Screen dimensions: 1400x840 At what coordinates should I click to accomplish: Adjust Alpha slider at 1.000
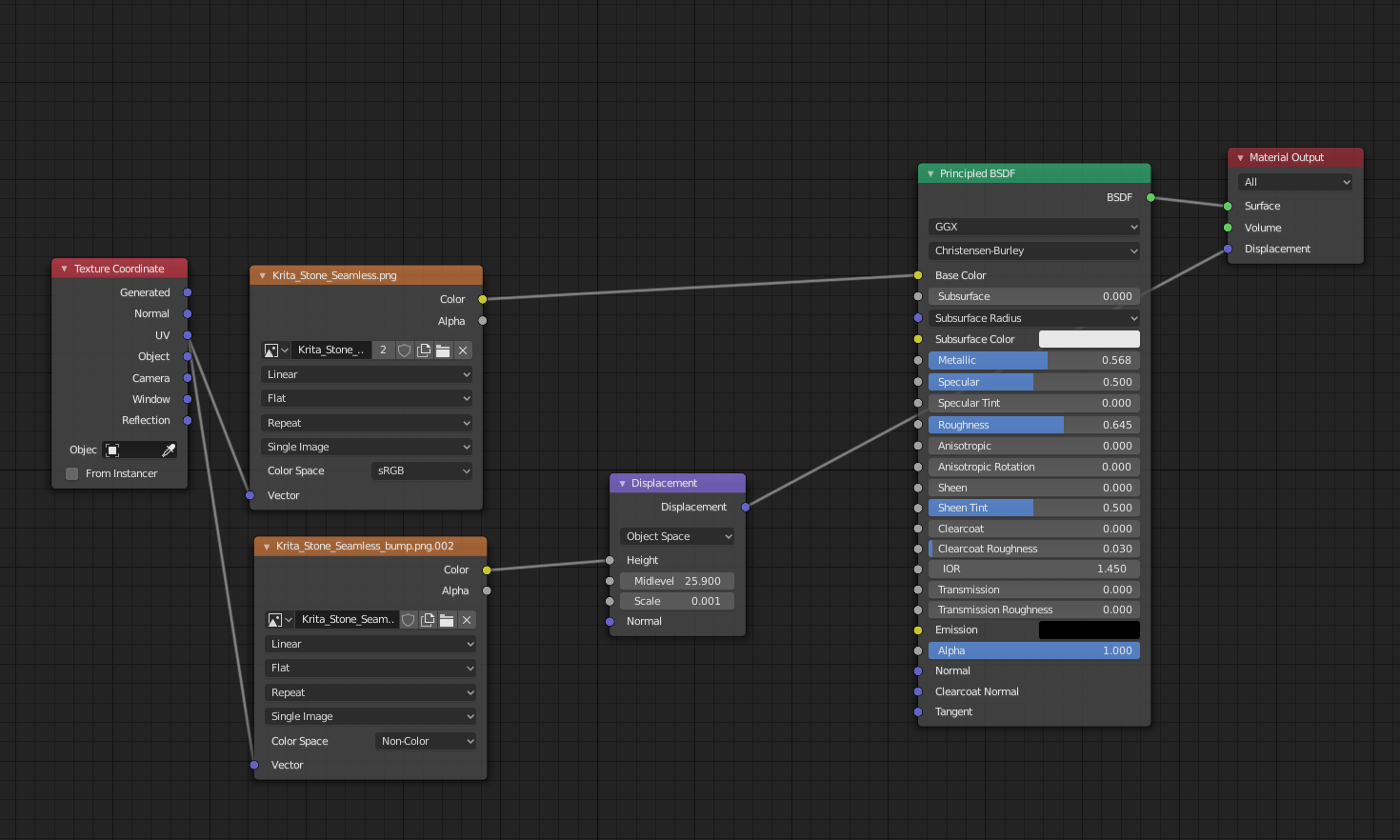[1034, 650]
